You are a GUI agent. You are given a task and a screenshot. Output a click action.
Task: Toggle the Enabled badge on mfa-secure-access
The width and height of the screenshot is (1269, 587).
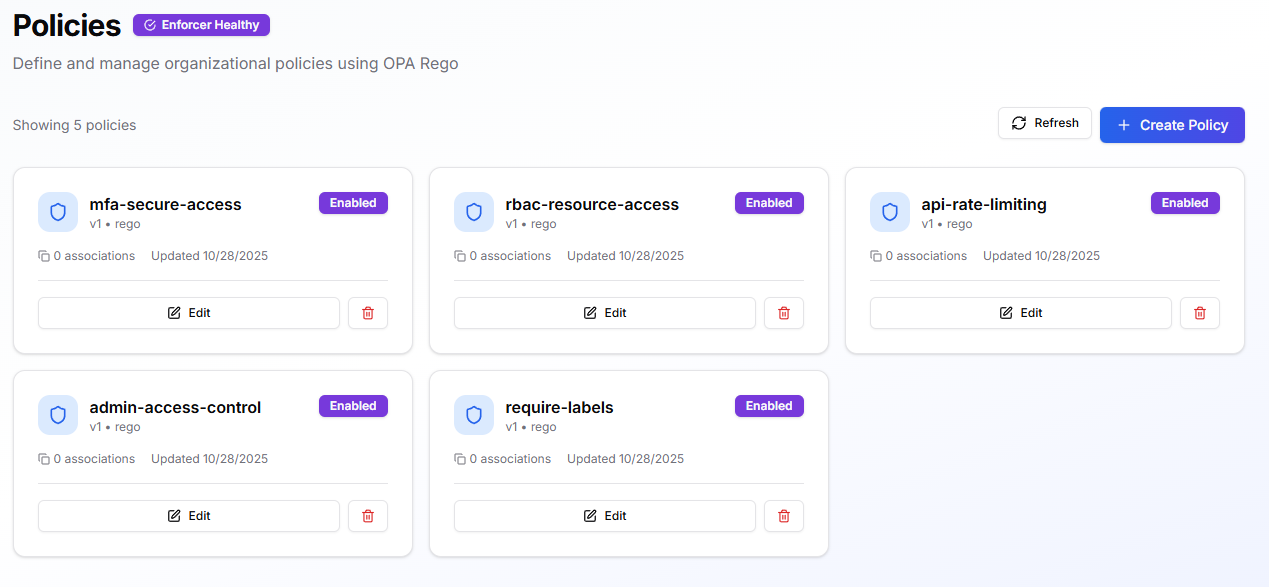[353, 202]
